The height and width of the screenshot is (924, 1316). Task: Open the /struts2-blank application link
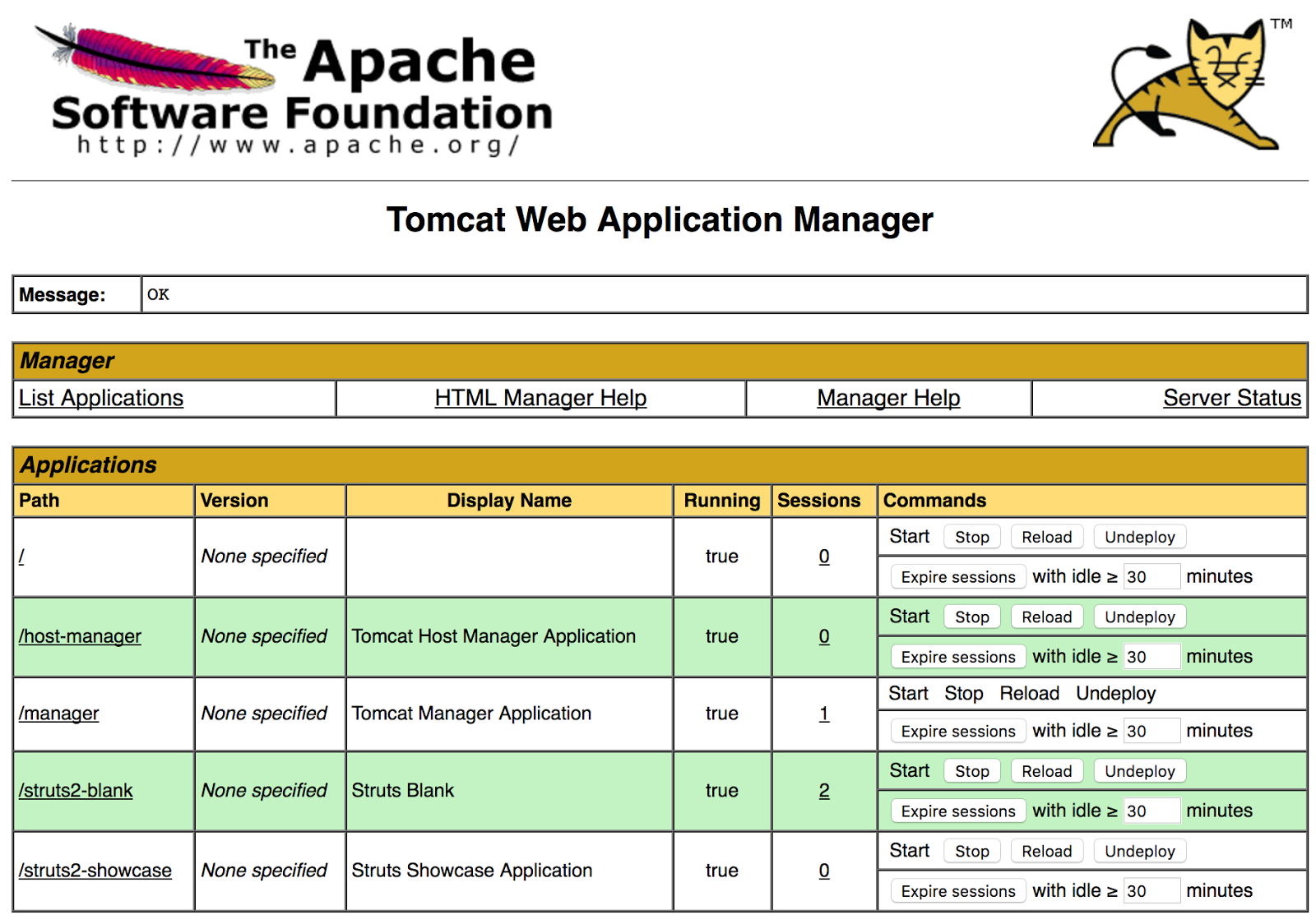pos(76,791)
